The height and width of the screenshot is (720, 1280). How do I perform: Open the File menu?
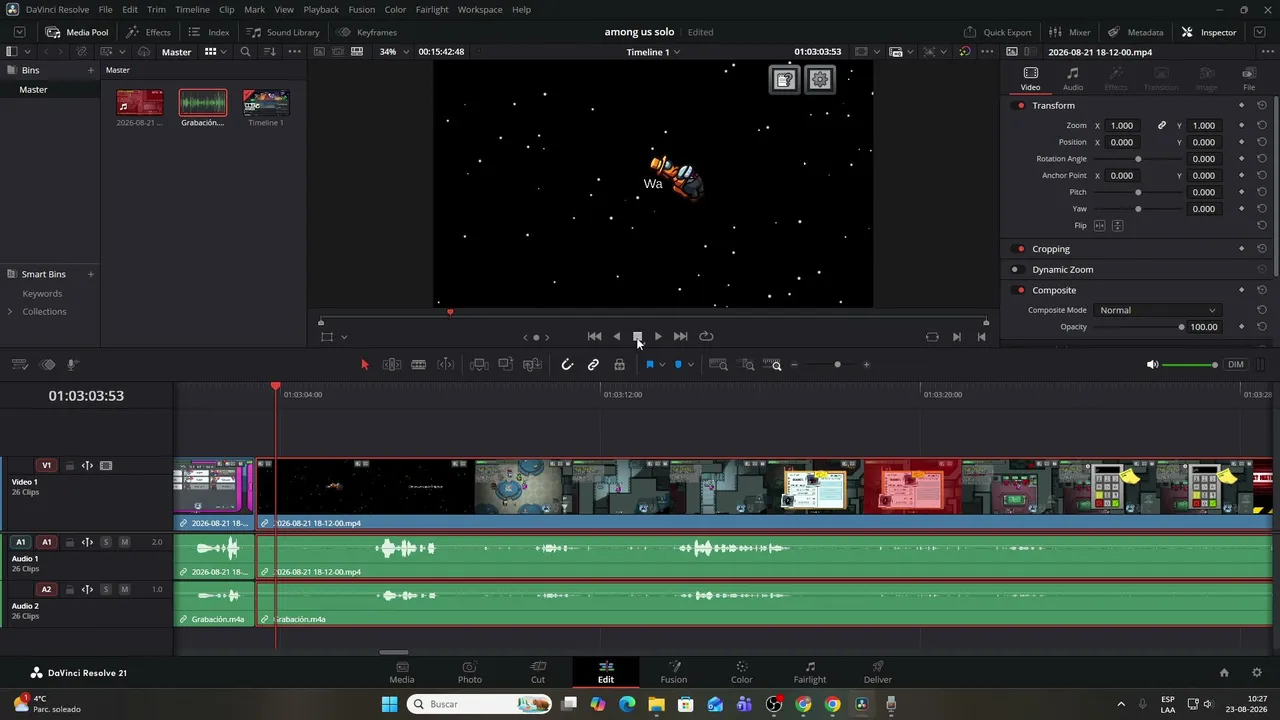105,10
